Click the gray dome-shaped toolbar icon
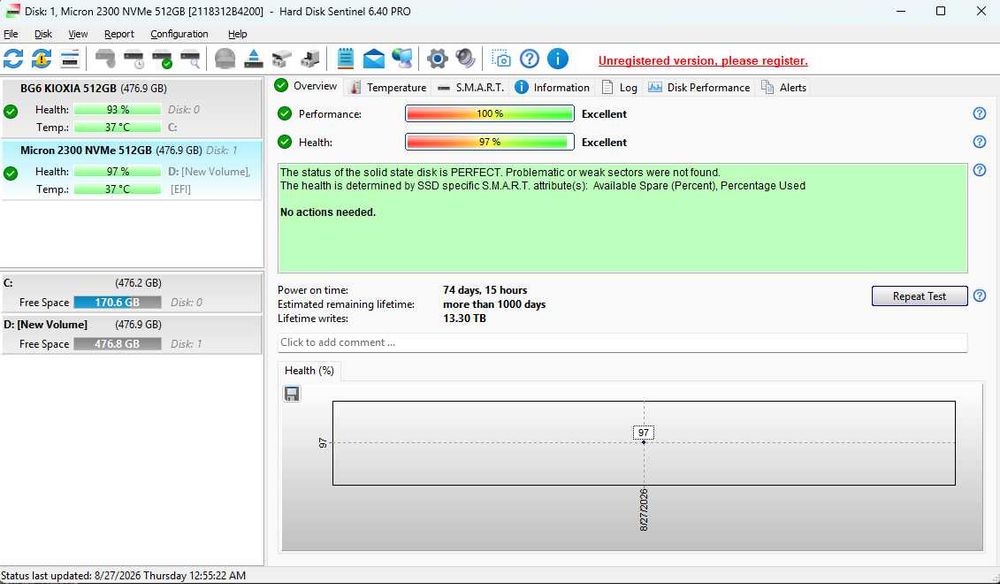The width and height of the screenshot is (1000, 584). [224, 59]
